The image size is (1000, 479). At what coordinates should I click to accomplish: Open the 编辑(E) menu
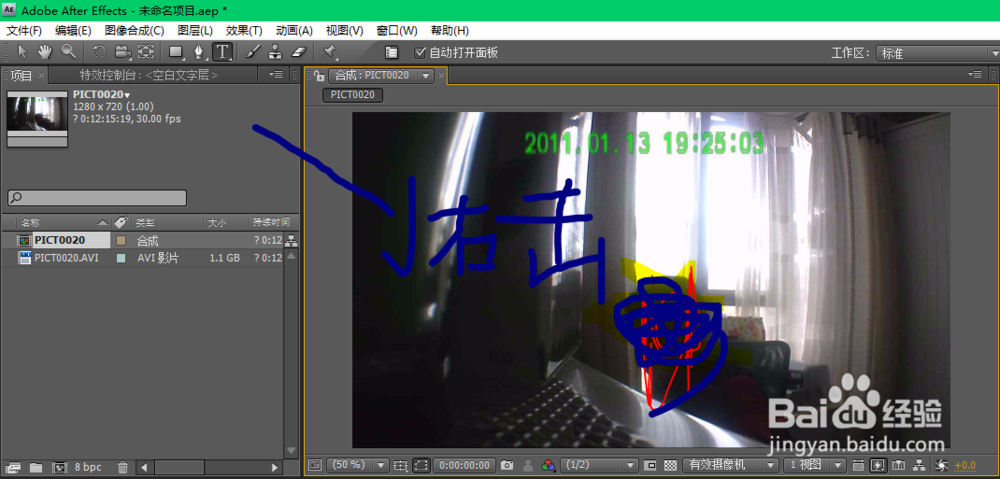73,31
